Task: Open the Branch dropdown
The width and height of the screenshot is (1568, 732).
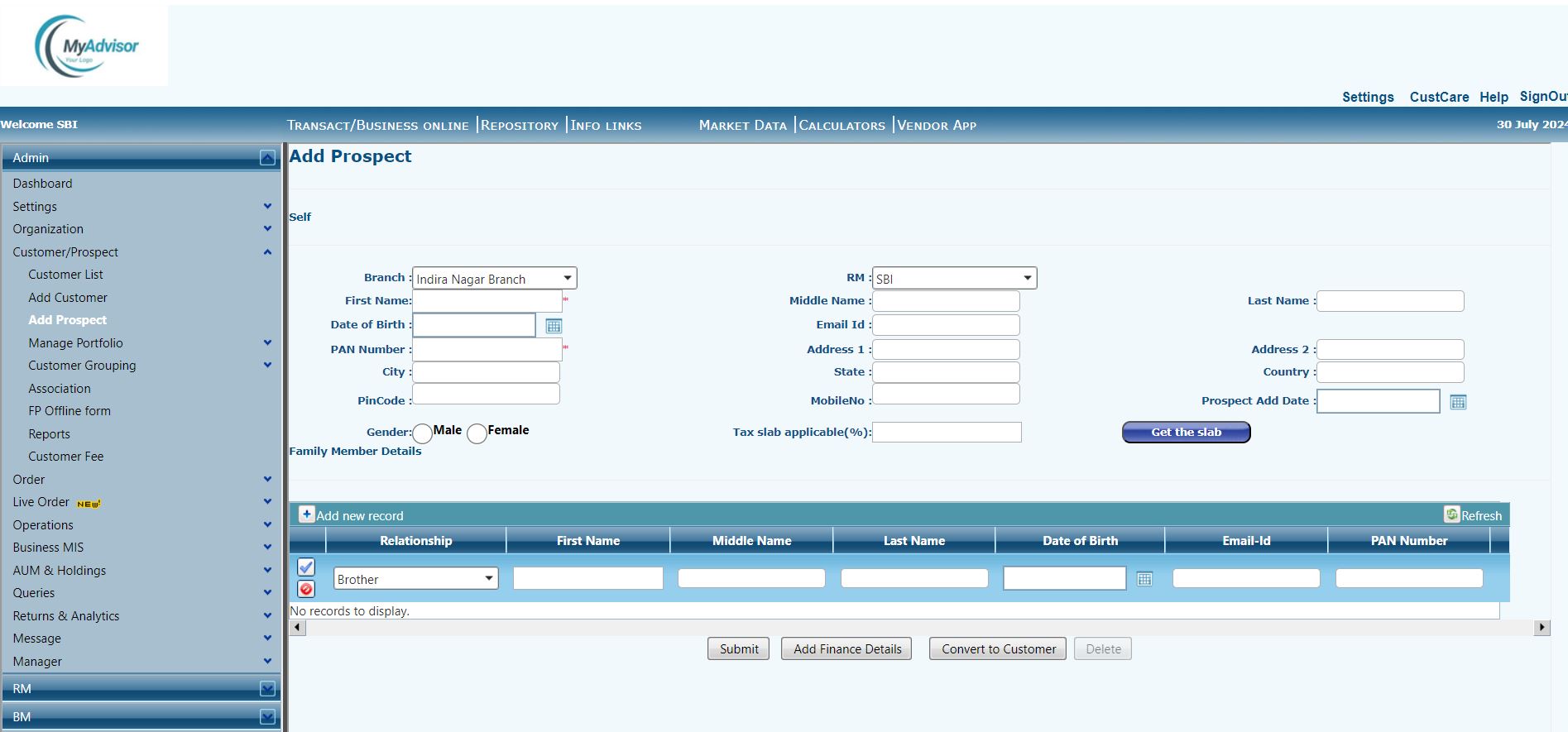Action: 494,279
